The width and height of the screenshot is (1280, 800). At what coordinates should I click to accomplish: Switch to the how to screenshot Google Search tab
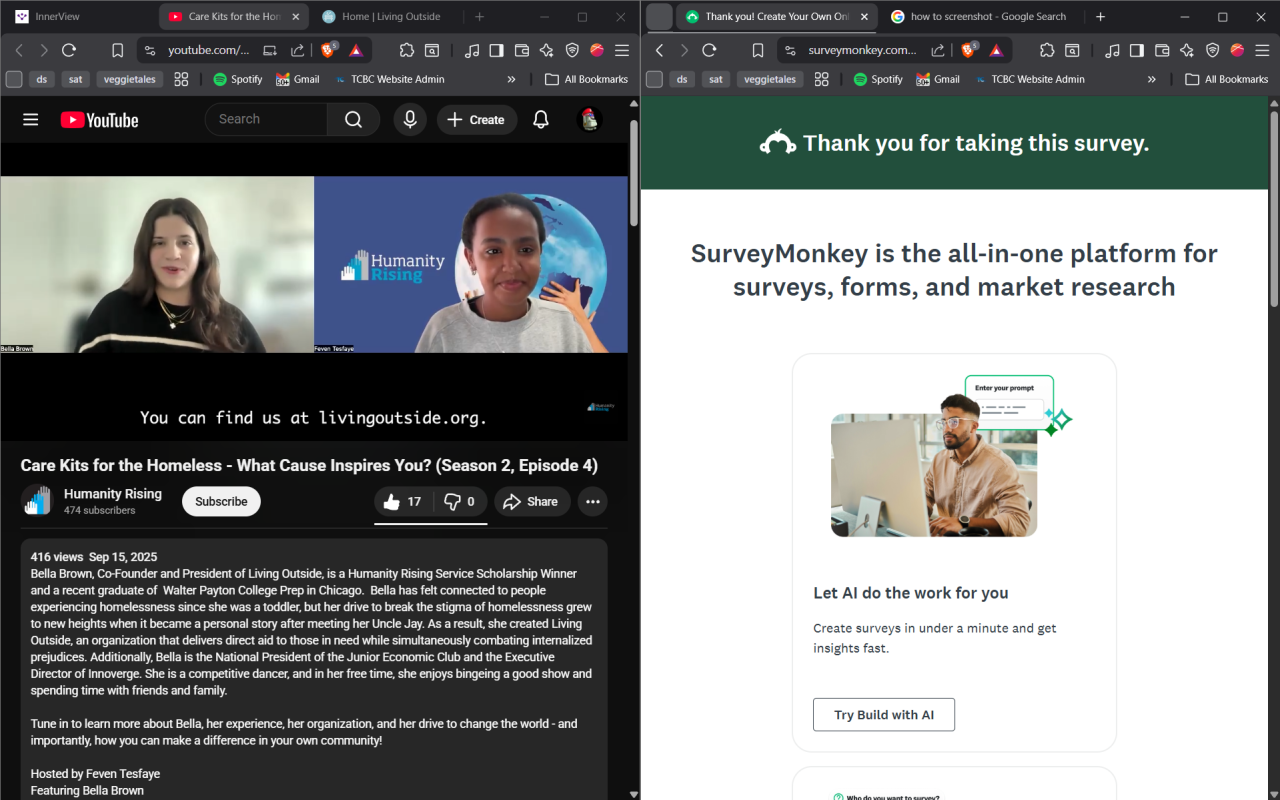(x=979, y=17)
